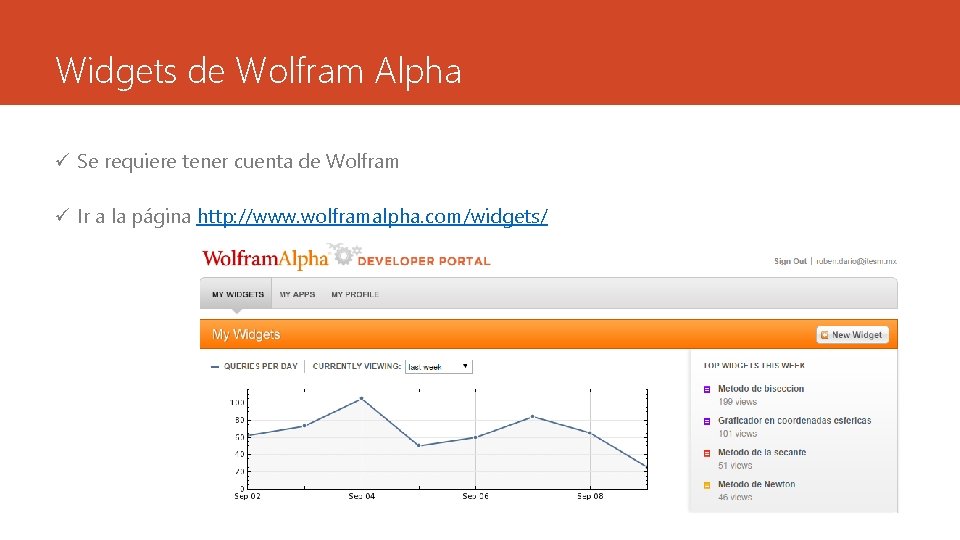960x540 pixels.
Task: Click the account email address link
Action: pos(856,261)
